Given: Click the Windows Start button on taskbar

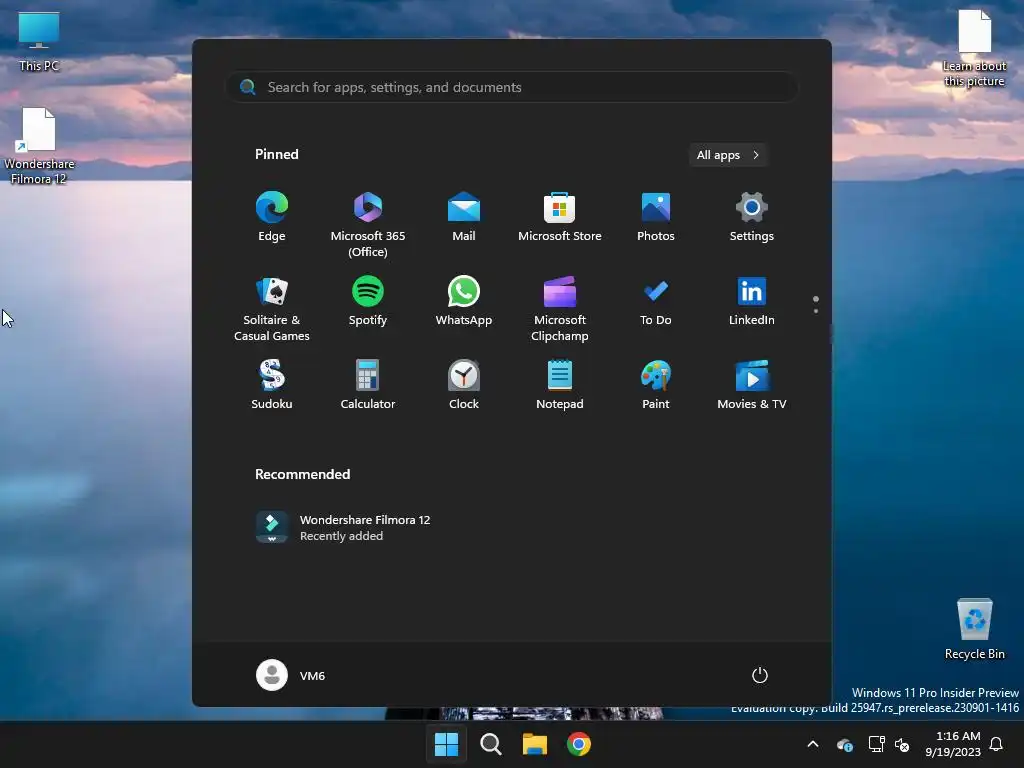Looking at the screenshot, I should 447,744.
